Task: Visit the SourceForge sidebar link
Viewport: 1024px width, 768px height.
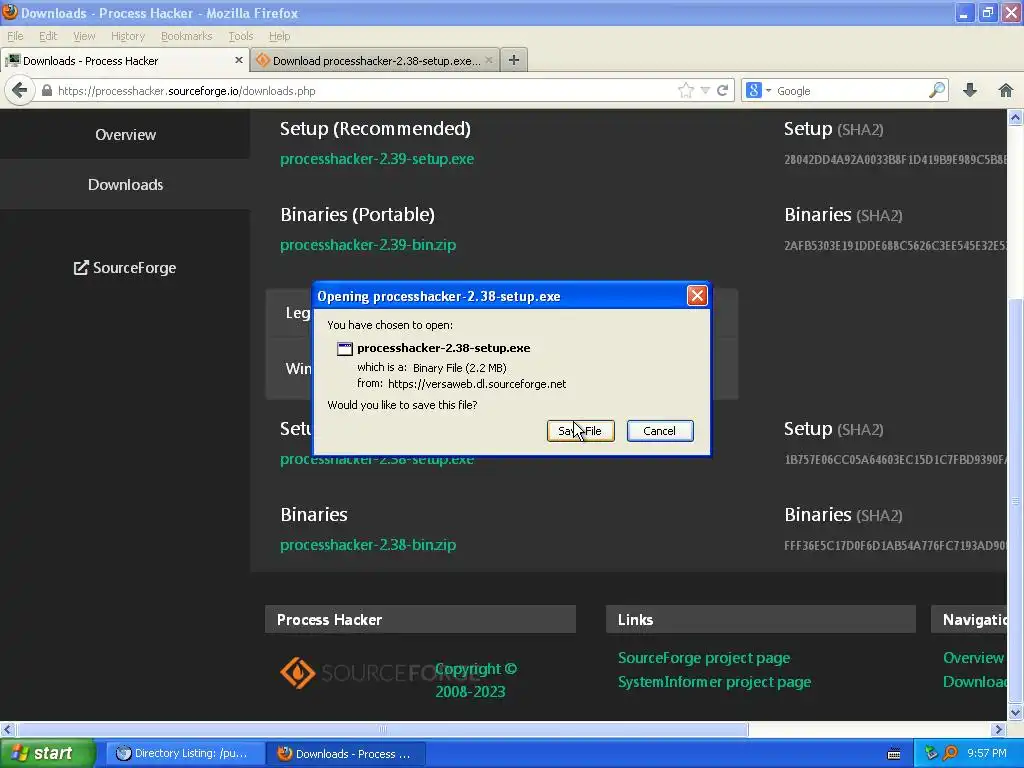Action: click(x=125, y=268)
